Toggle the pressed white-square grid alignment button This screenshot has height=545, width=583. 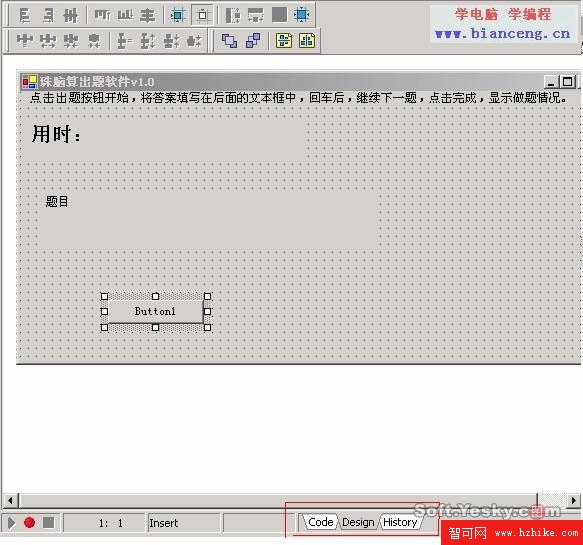203,15
